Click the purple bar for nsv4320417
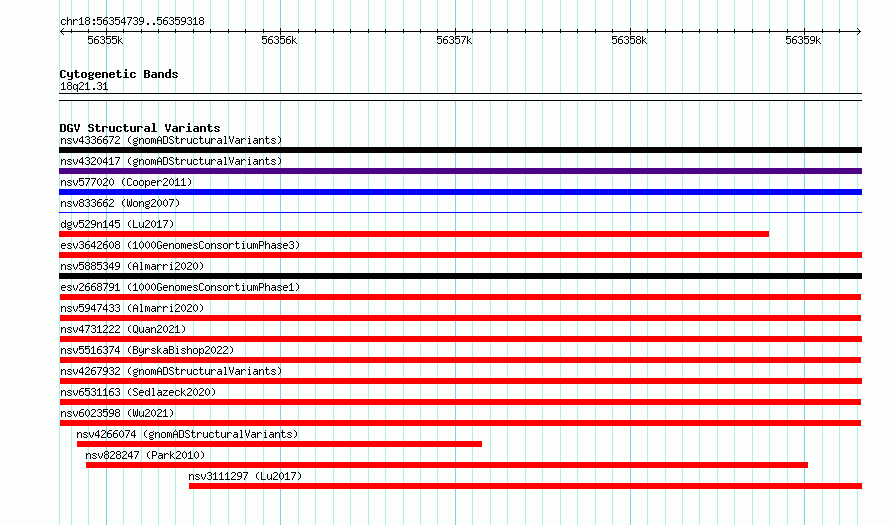This screenshot has width=890, height=525. (460, 171)
